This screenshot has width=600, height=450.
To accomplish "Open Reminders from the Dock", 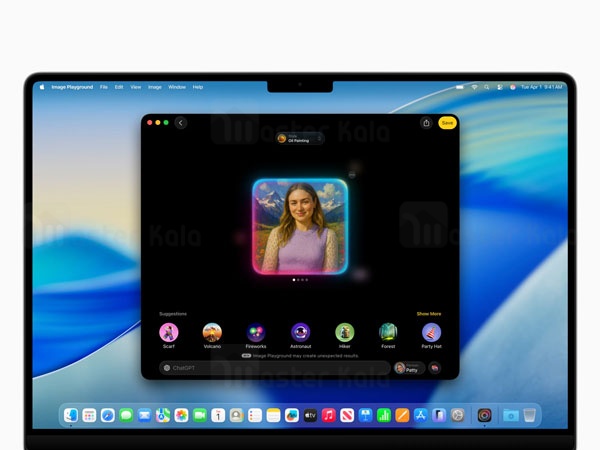I will pyautogui.click(x=255, y=415).
